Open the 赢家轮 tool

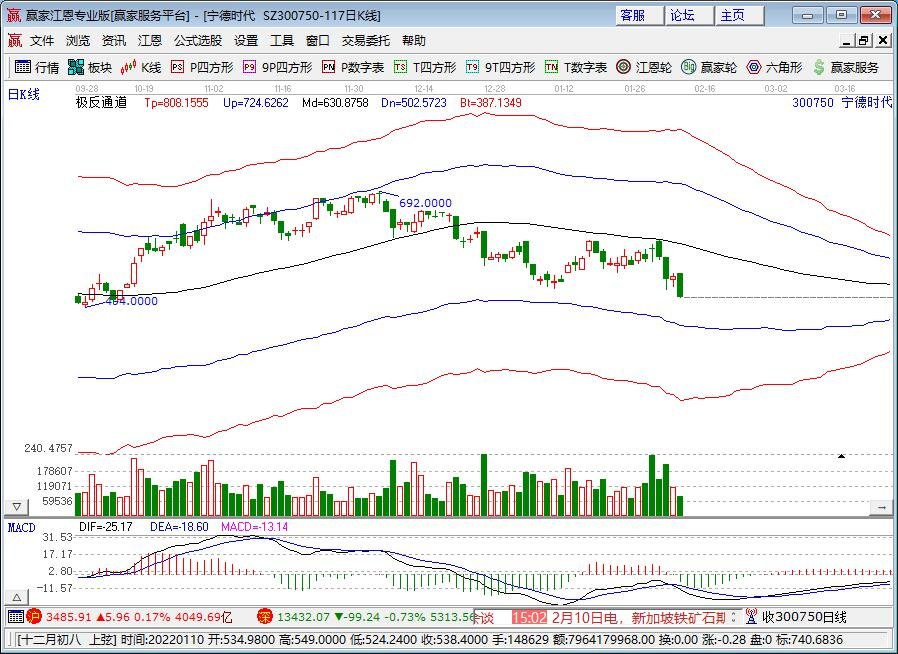coord(709,68)
